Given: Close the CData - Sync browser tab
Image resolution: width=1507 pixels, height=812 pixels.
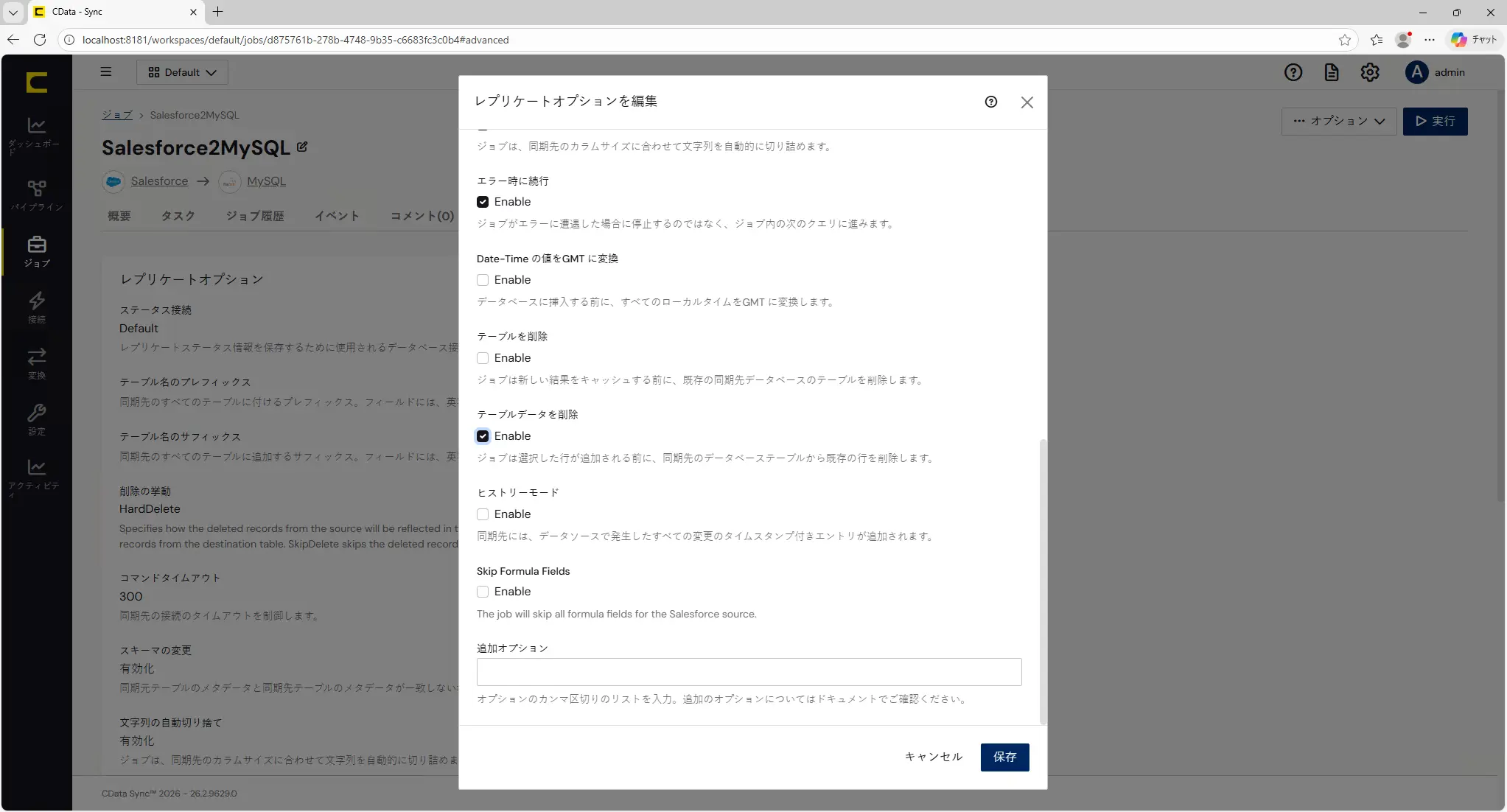Looking at the screenshot, I should pyautogui.click(x=193, y=12).
